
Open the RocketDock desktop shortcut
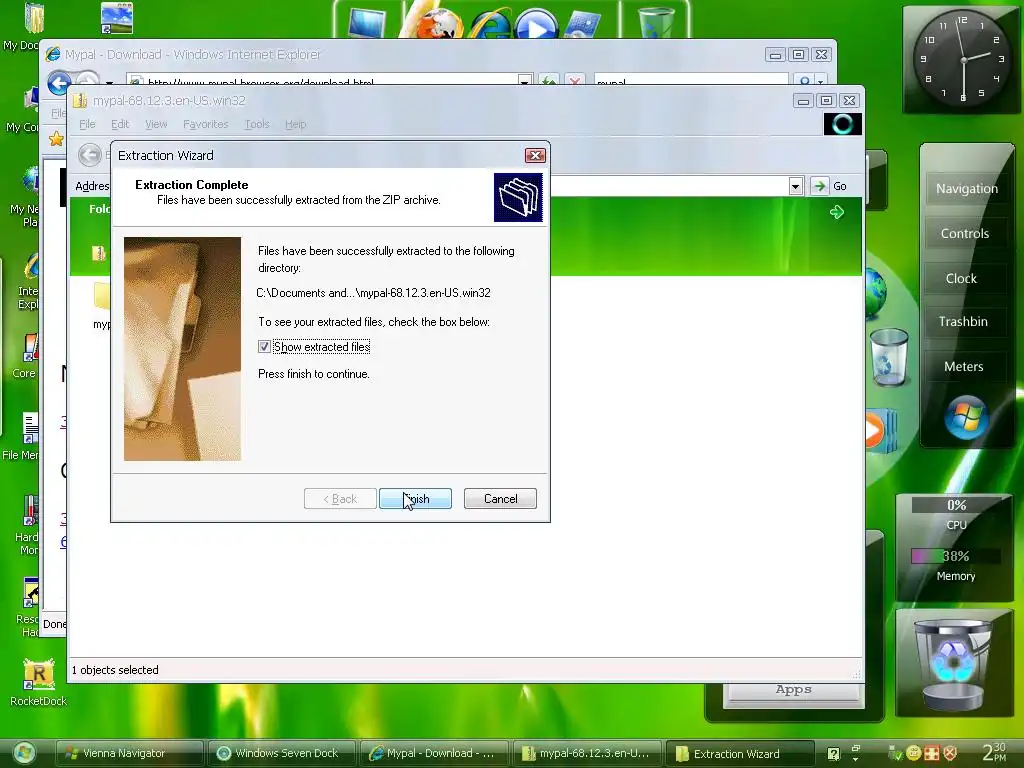click(x=39, y=682)
